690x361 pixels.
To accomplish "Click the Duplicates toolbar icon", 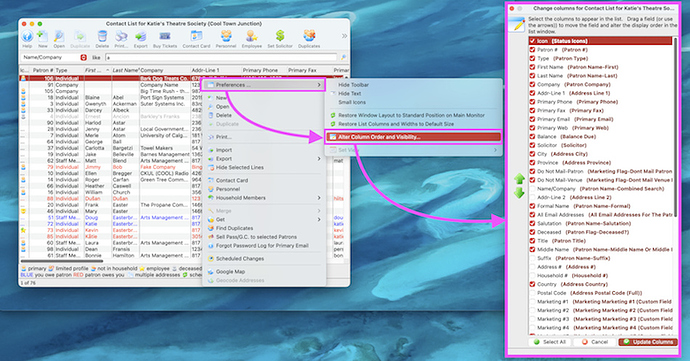I will click(309, 37).
